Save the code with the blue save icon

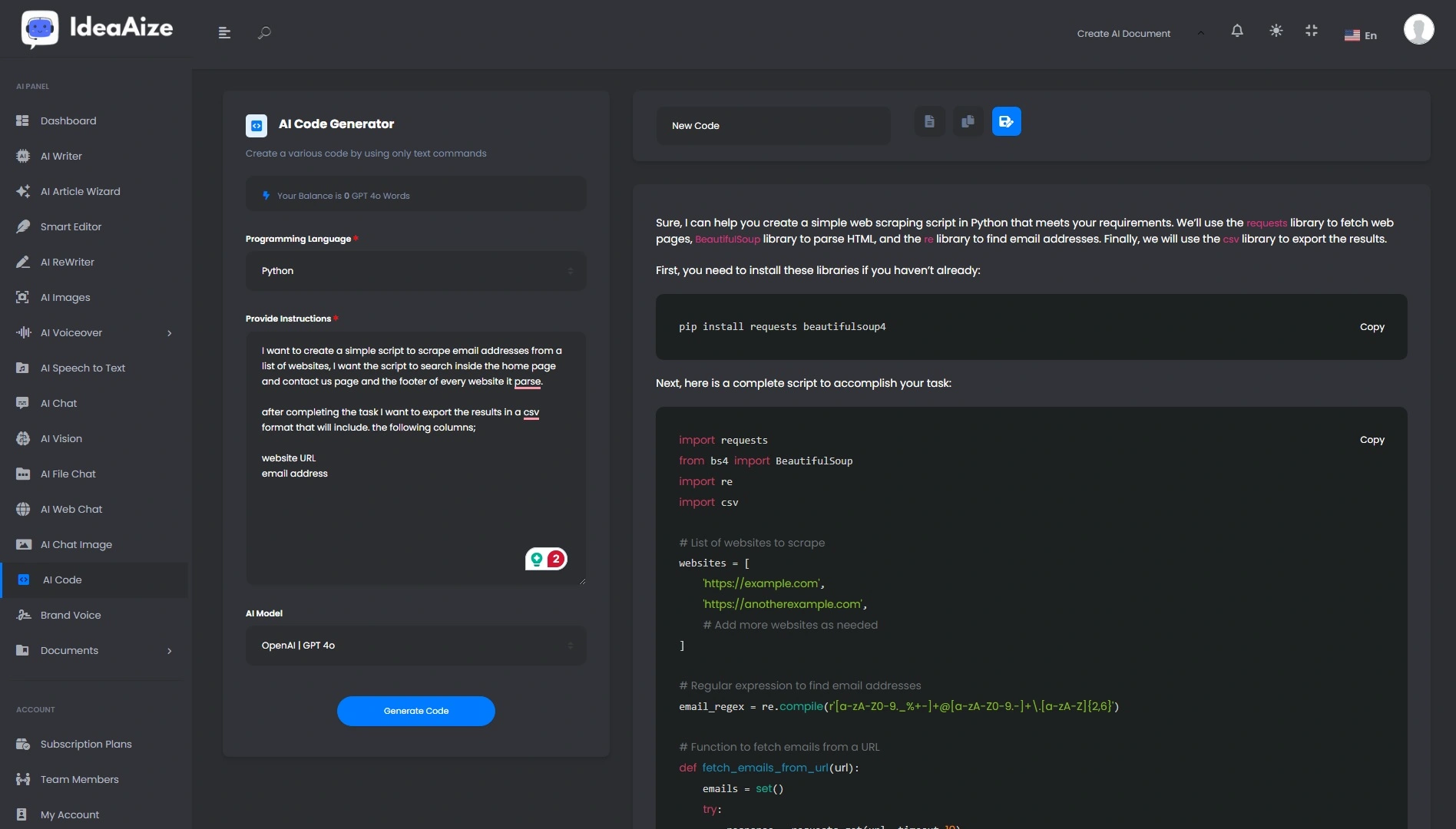point(1007,121)
